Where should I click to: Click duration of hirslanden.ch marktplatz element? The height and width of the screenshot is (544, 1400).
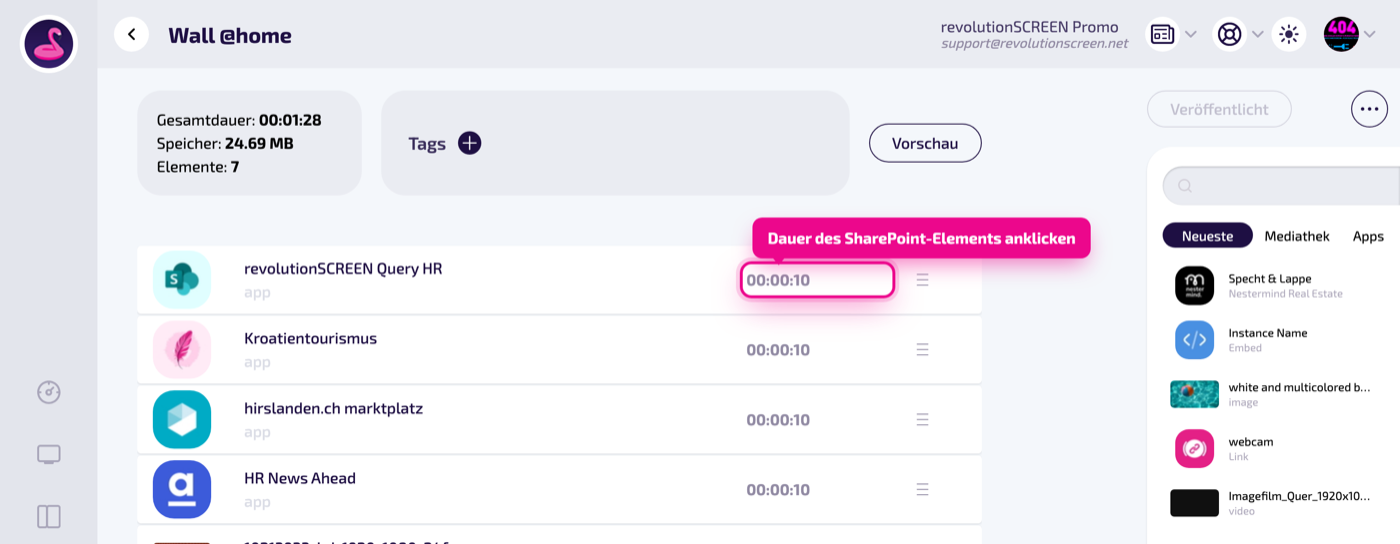(778, 420)
